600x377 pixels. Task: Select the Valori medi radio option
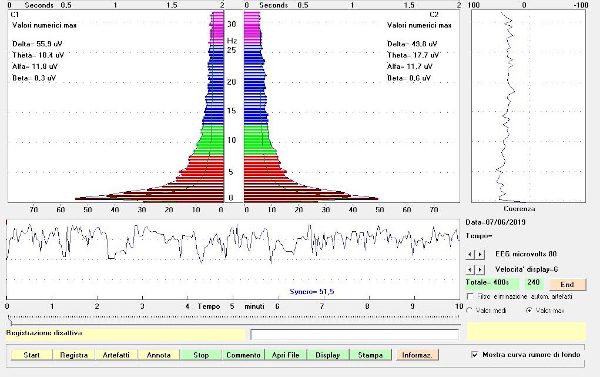(x=470, y=310)
